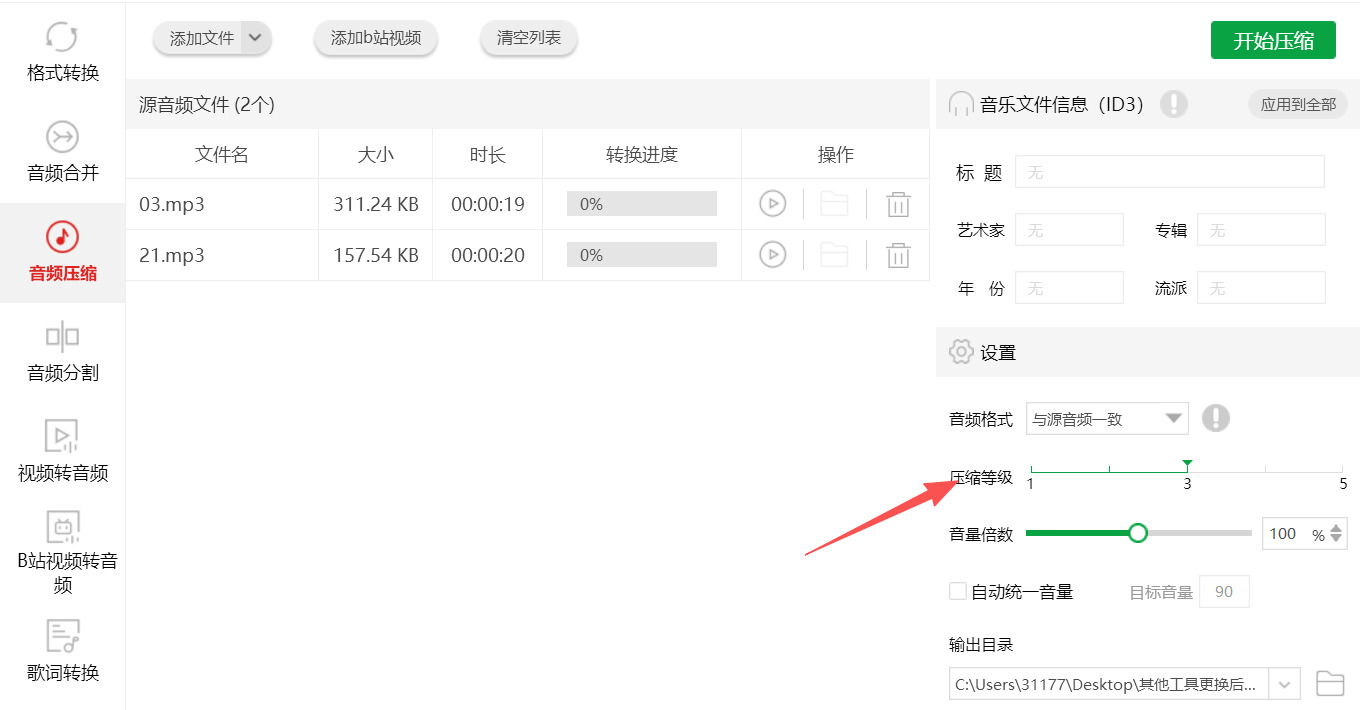Screen dimensions: 1360x710
Task: Expand the 添加文件 dropdown arrow
Action: pos(256,38)
